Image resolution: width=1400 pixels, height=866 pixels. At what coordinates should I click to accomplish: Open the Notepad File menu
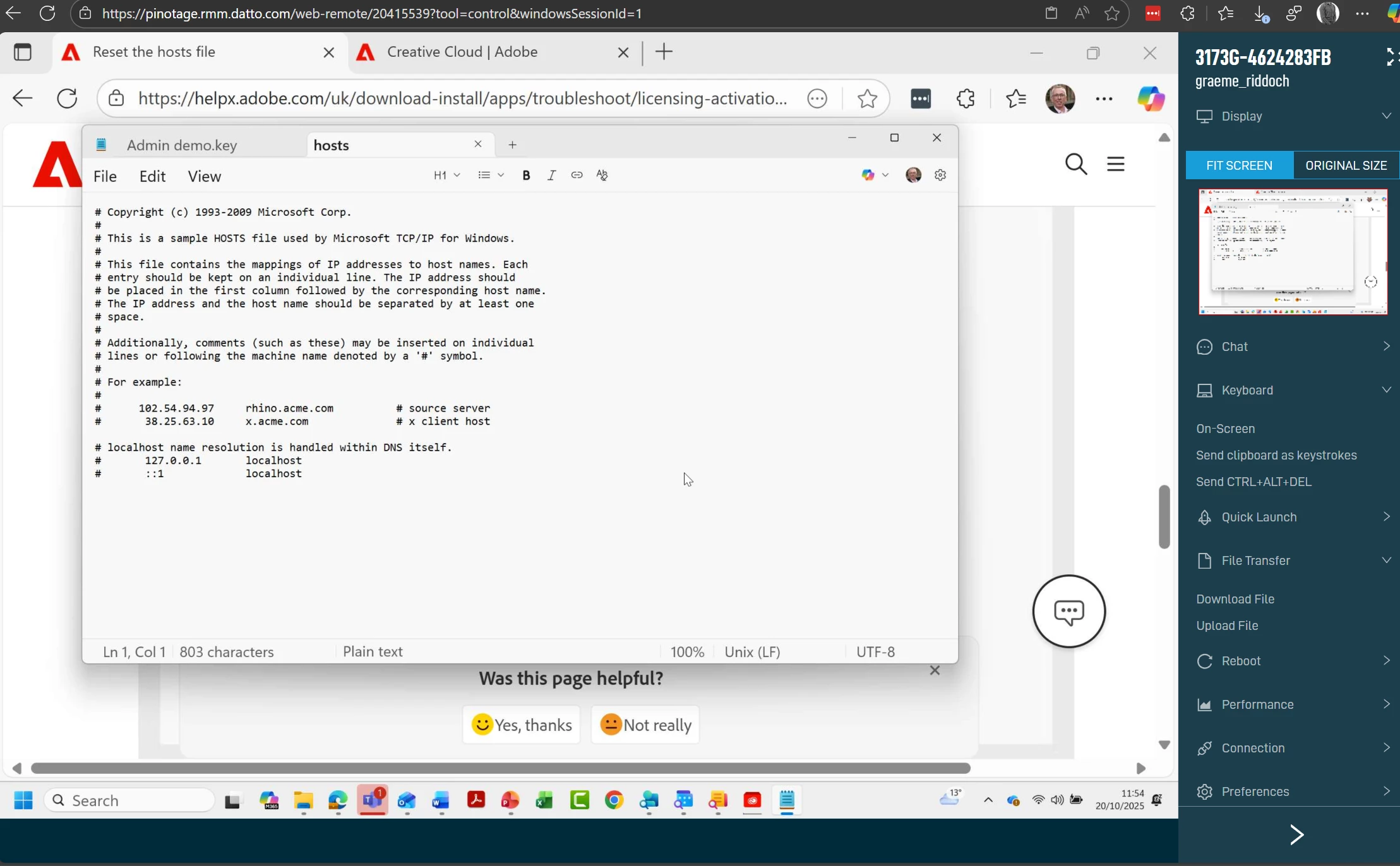coord(105,177)
